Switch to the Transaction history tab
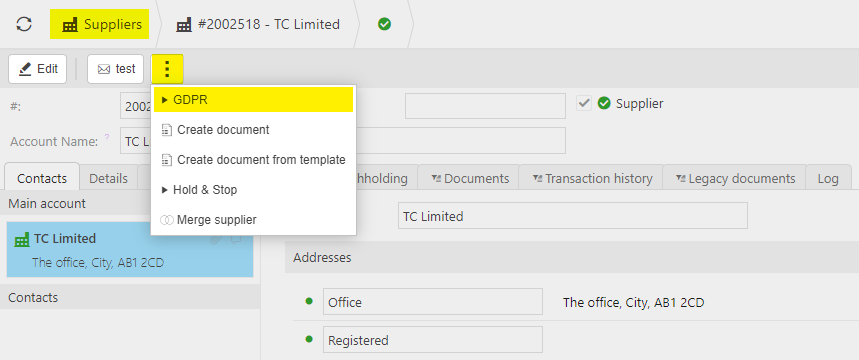 point(591,178)
